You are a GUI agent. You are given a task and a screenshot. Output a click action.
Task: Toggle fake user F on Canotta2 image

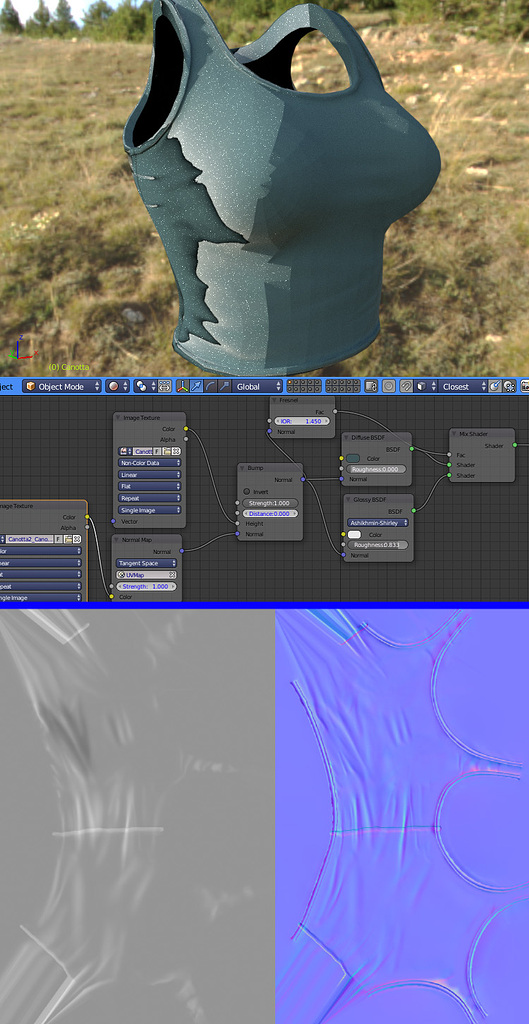[58, 539]
